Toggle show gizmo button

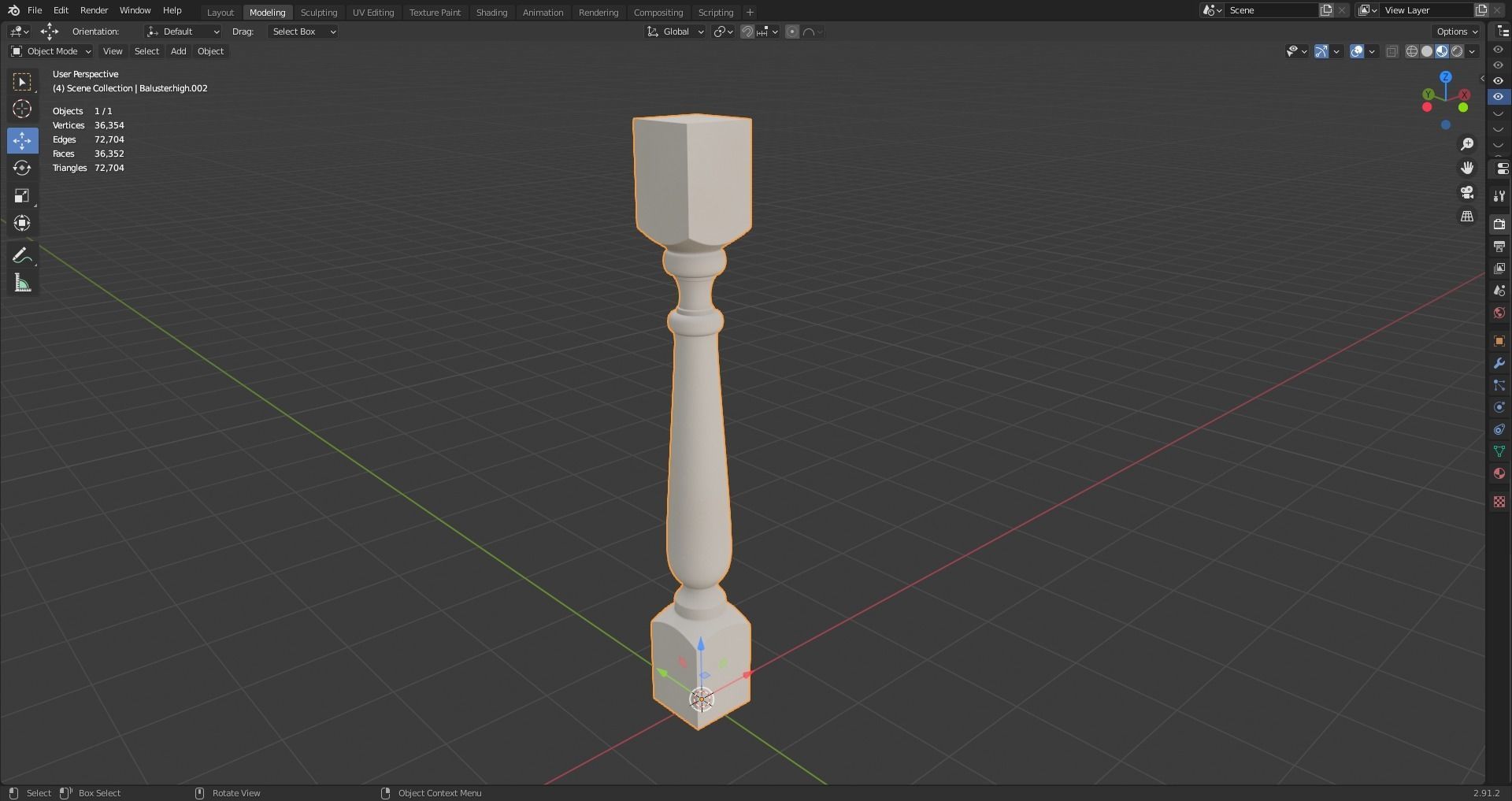(1321, 51)
